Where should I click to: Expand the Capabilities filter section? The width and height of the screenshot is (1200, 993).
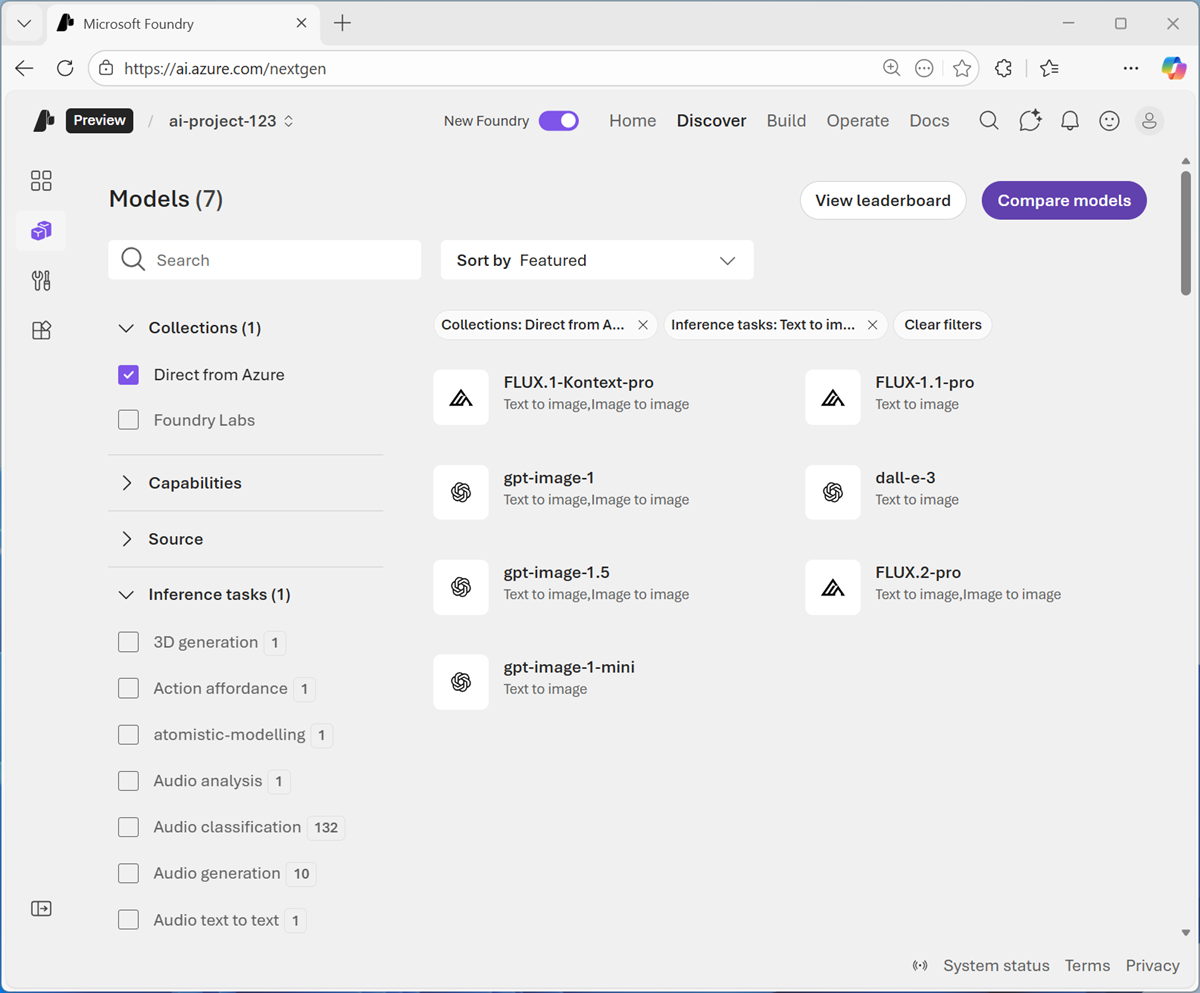(194, 483)
